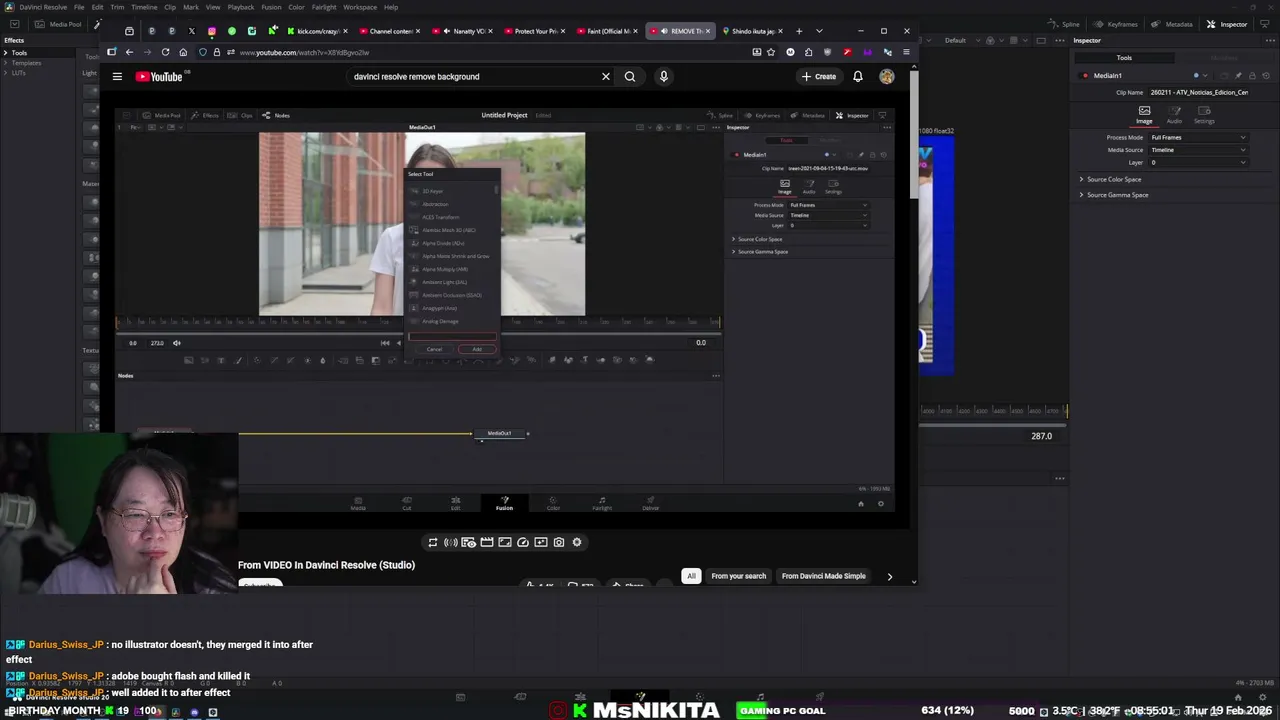1280x720 pixels.
Task: Select the From Davinci Made Simple chip
Action: (x=824, y=576)
